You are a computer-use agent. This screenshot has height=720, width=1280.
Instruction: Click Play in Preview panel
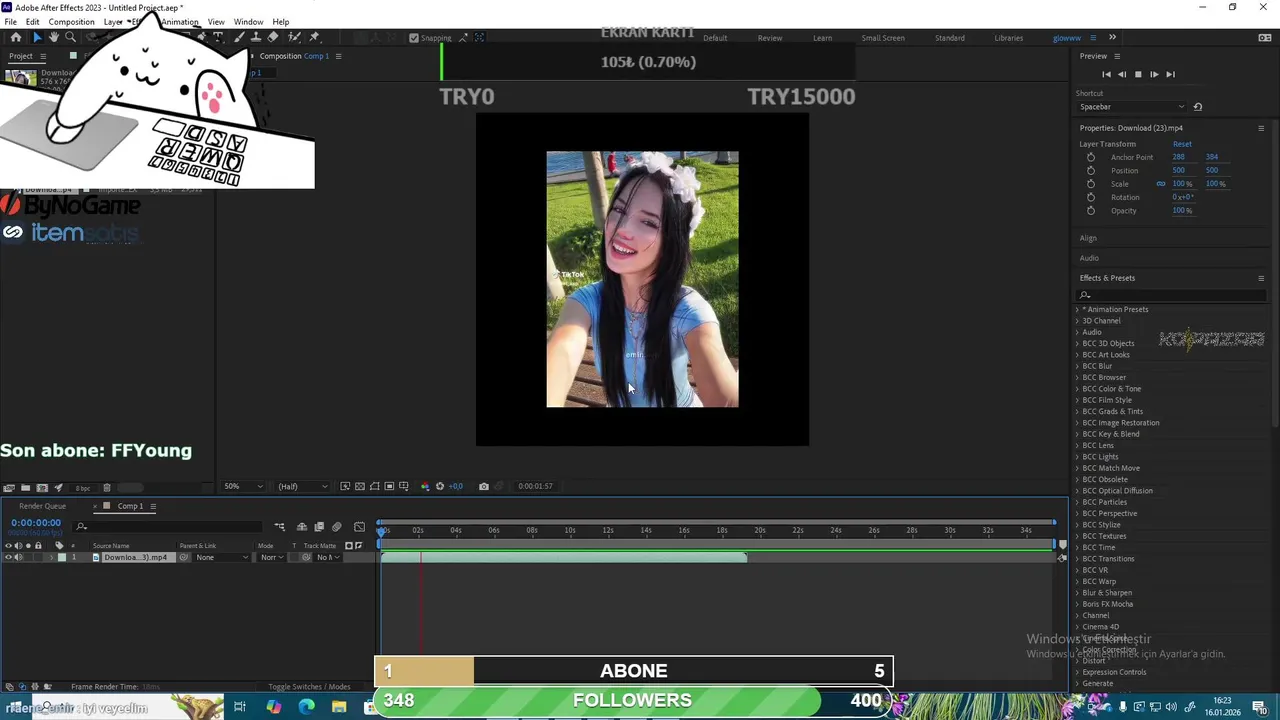pyautogui.click(x=1154, y=74)
